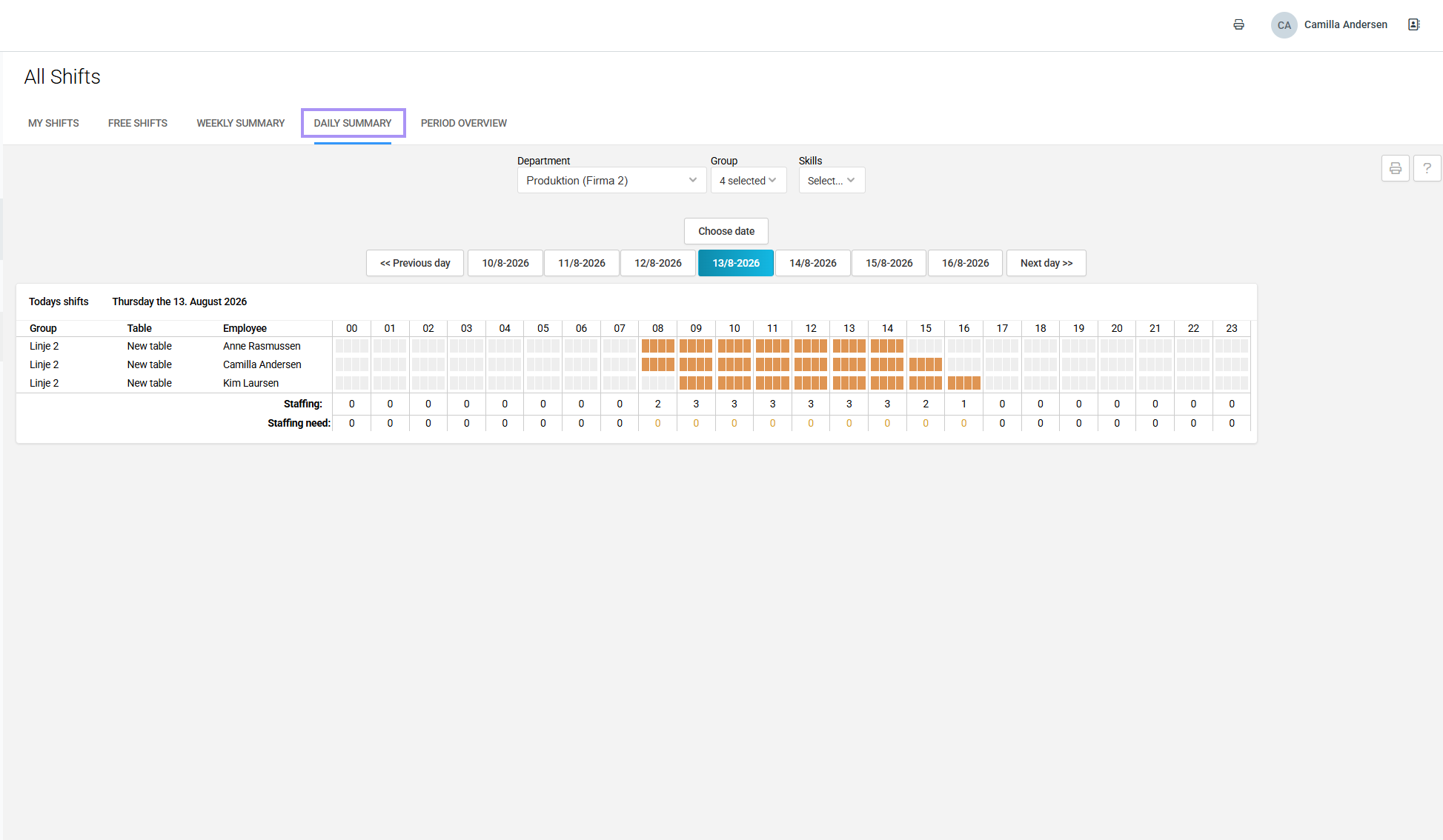This screenshot has width=1443, height=840.
Task: Select the Daily Summary tab
Action: pos(353,123)
